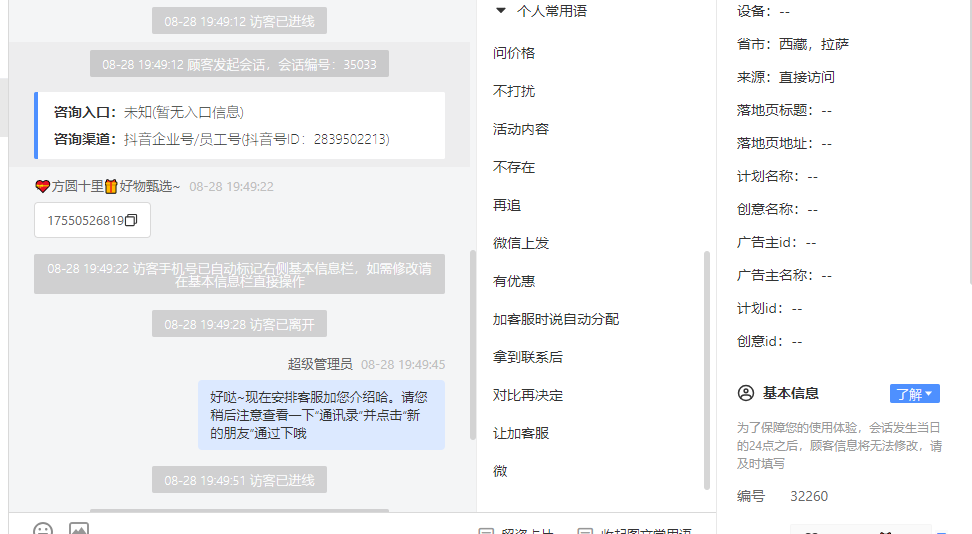Image resolution: width=972 pixels, height=534 pixels.
Task: Select the 再追 quick phrase
Action: [x=506, y=205]
